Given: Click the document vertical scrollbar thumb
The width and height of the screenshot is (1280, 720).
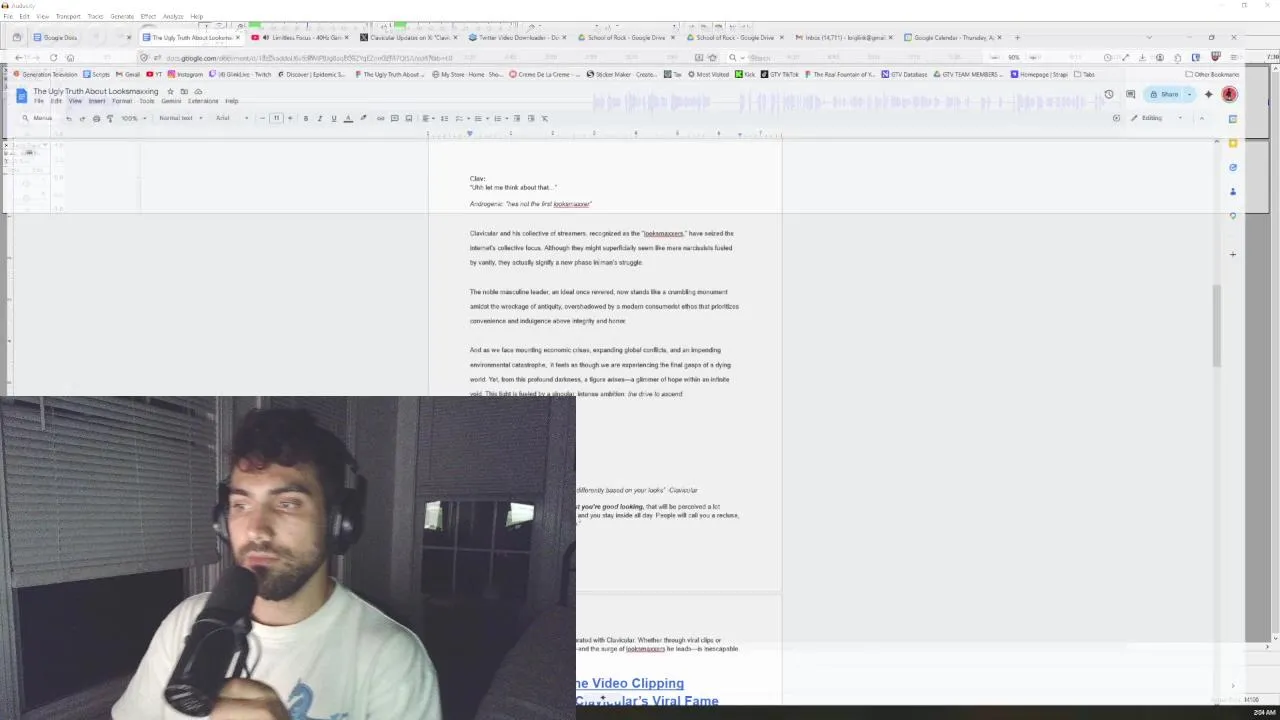Looking at the screenshot, I should pyautogui.click(x=1217, y=325).
